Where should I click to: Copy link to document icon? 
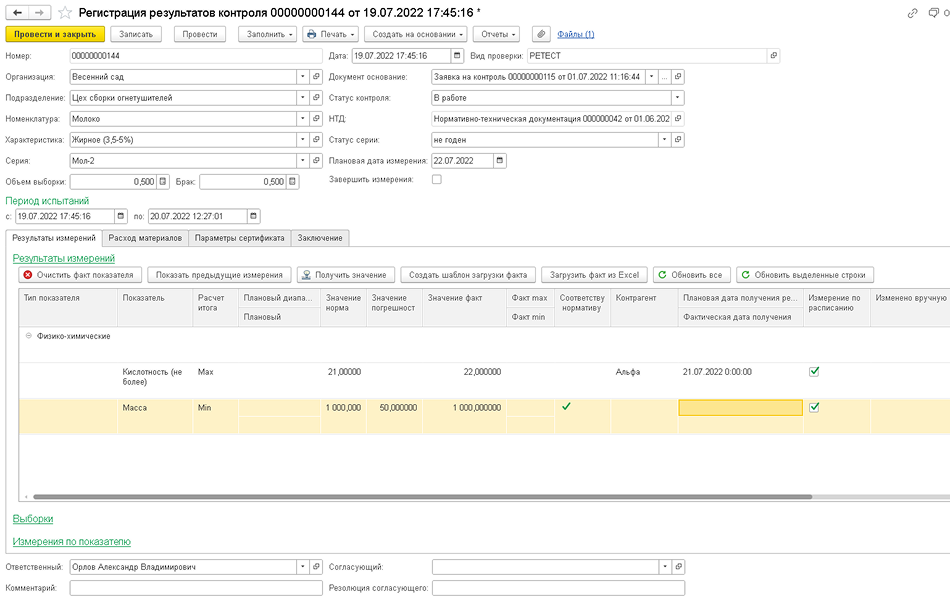pyautogui.click(x=912, y=13)
